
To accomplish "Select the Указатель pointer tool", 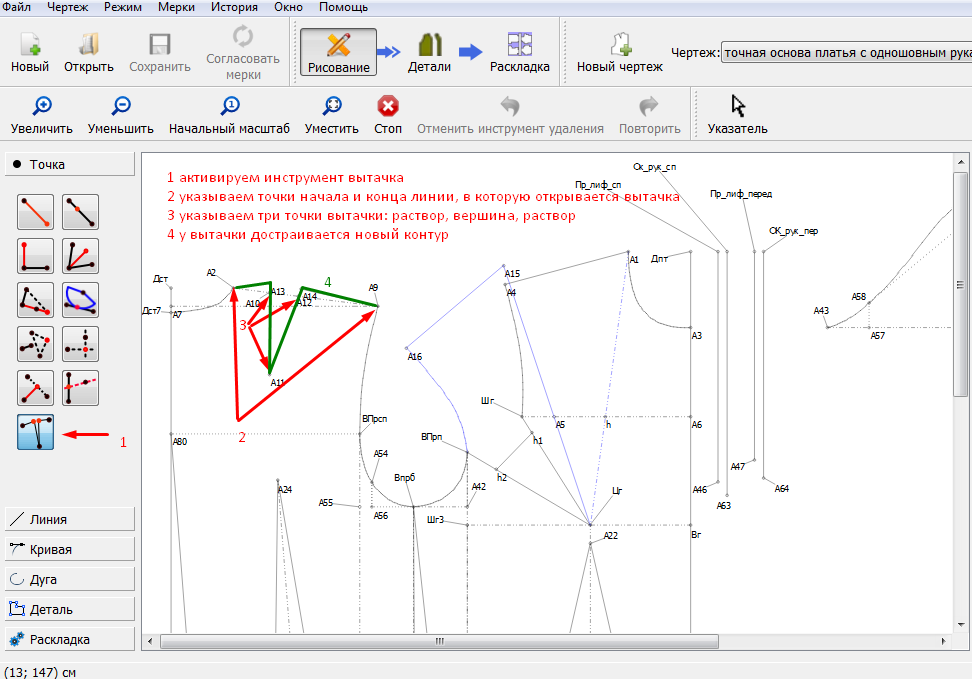I will click(738, 115).
